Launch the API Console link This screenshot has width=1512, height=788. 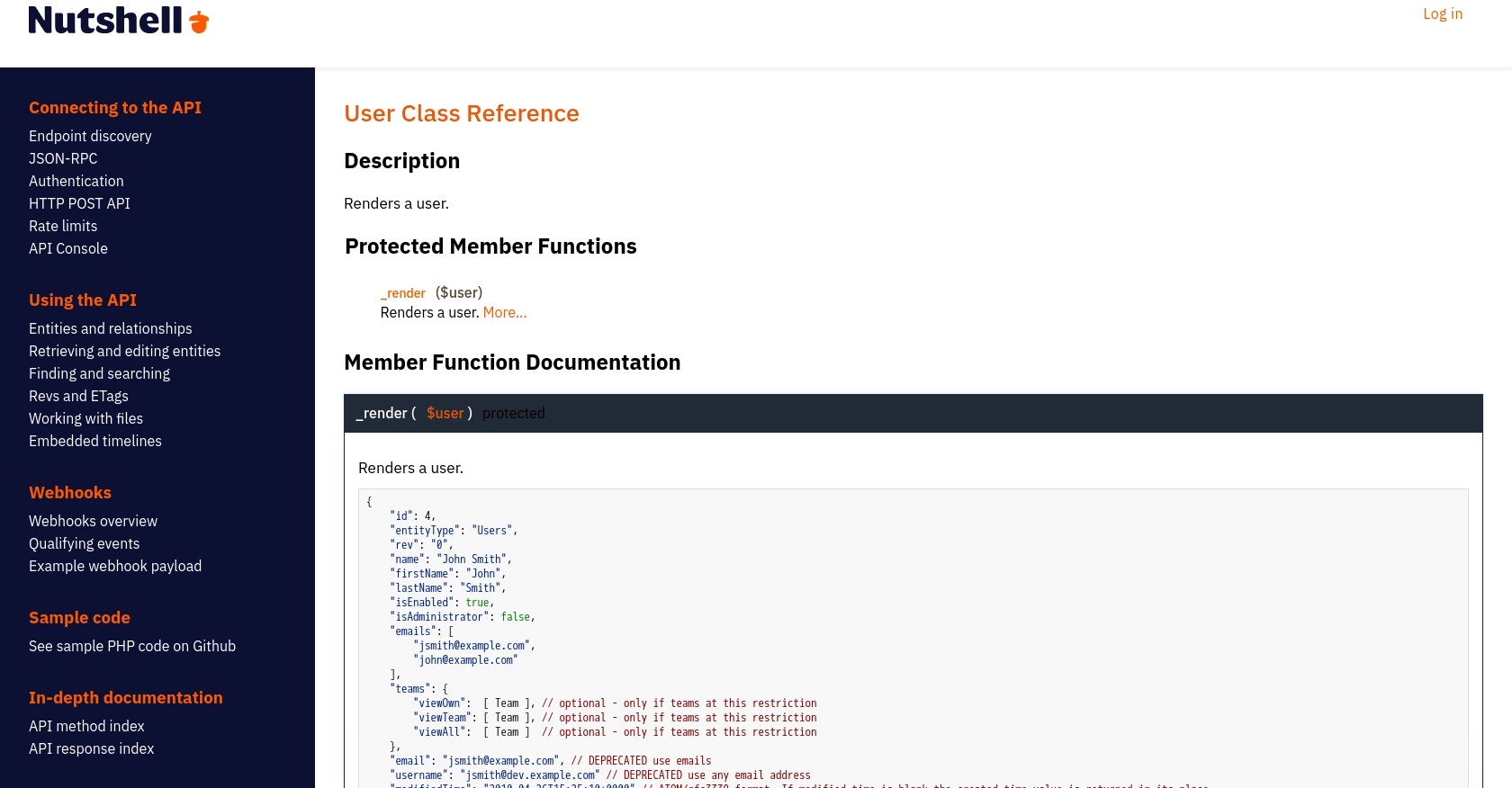coord(68,248)
